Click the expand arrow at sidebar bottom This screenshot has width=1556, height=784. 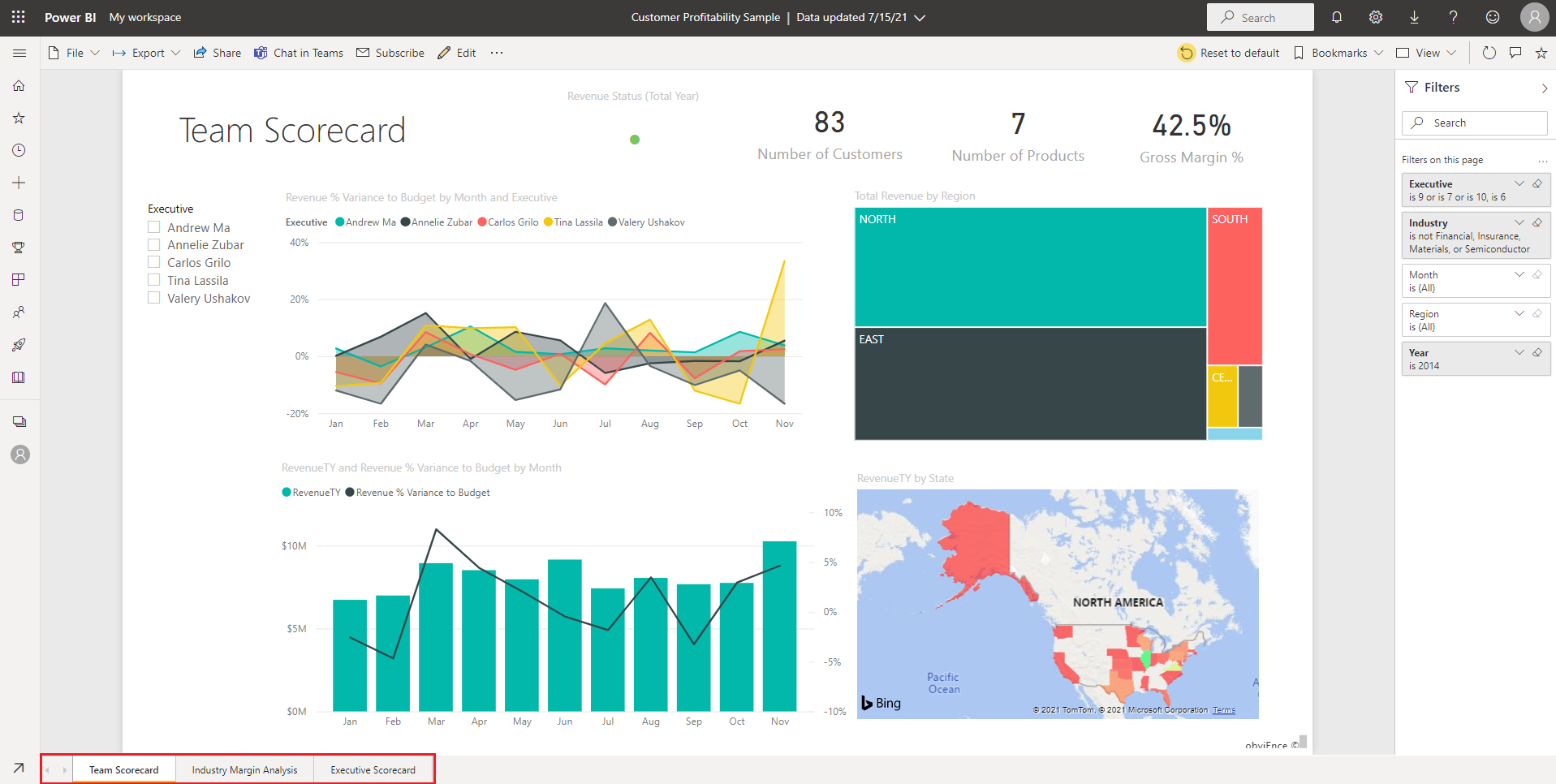19,767
